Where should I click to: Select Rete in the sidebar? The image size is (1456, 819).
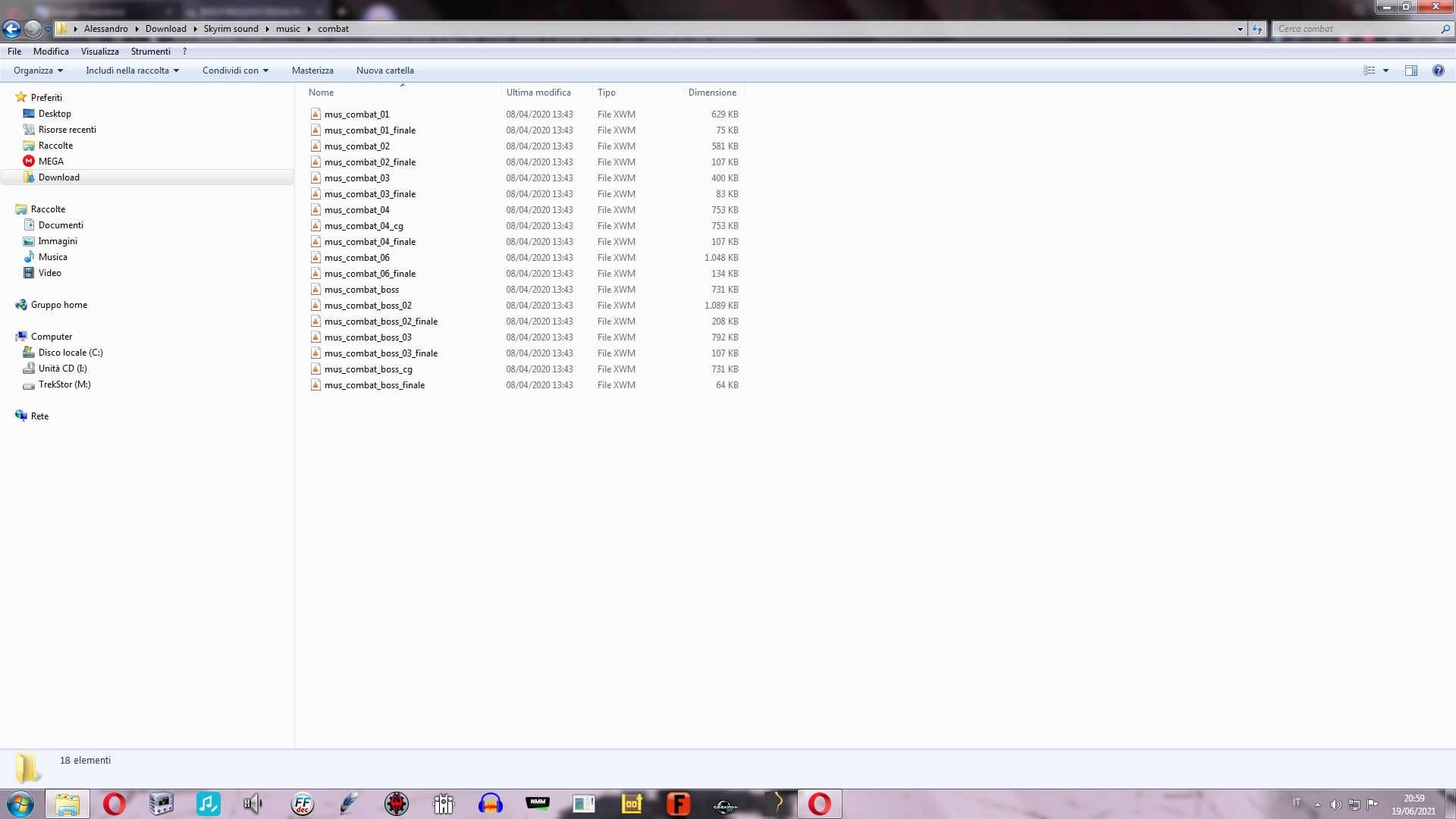point(39,416)
